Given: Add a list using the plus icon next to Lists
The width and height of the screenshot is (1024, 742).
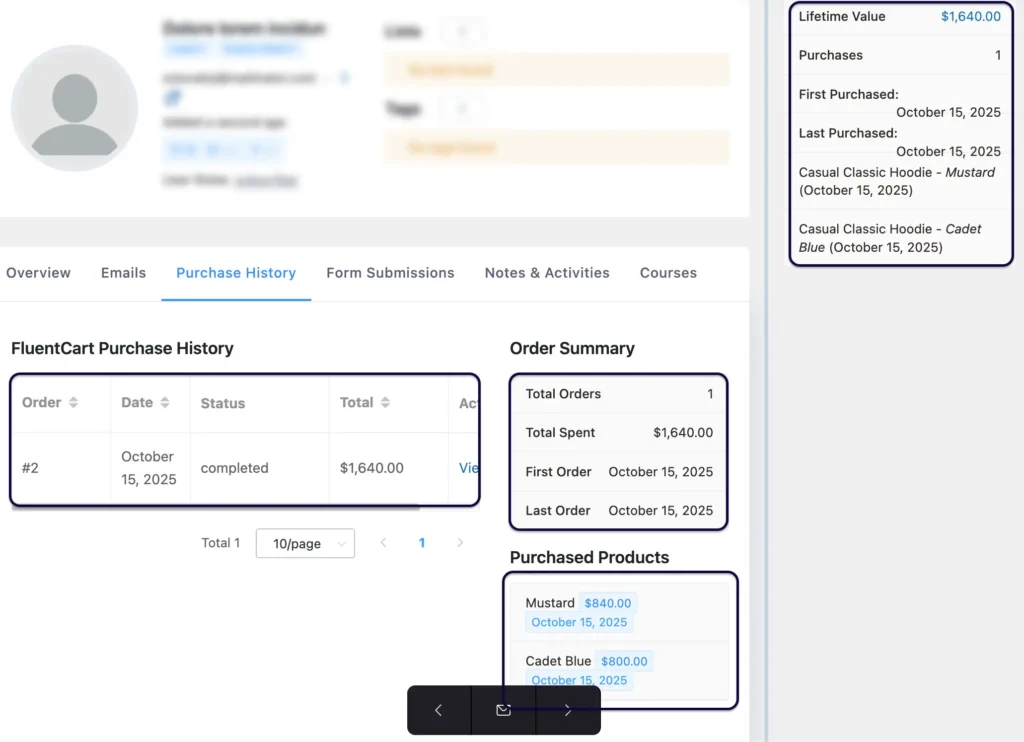Looking at the screenshot, I should point(463,31).
